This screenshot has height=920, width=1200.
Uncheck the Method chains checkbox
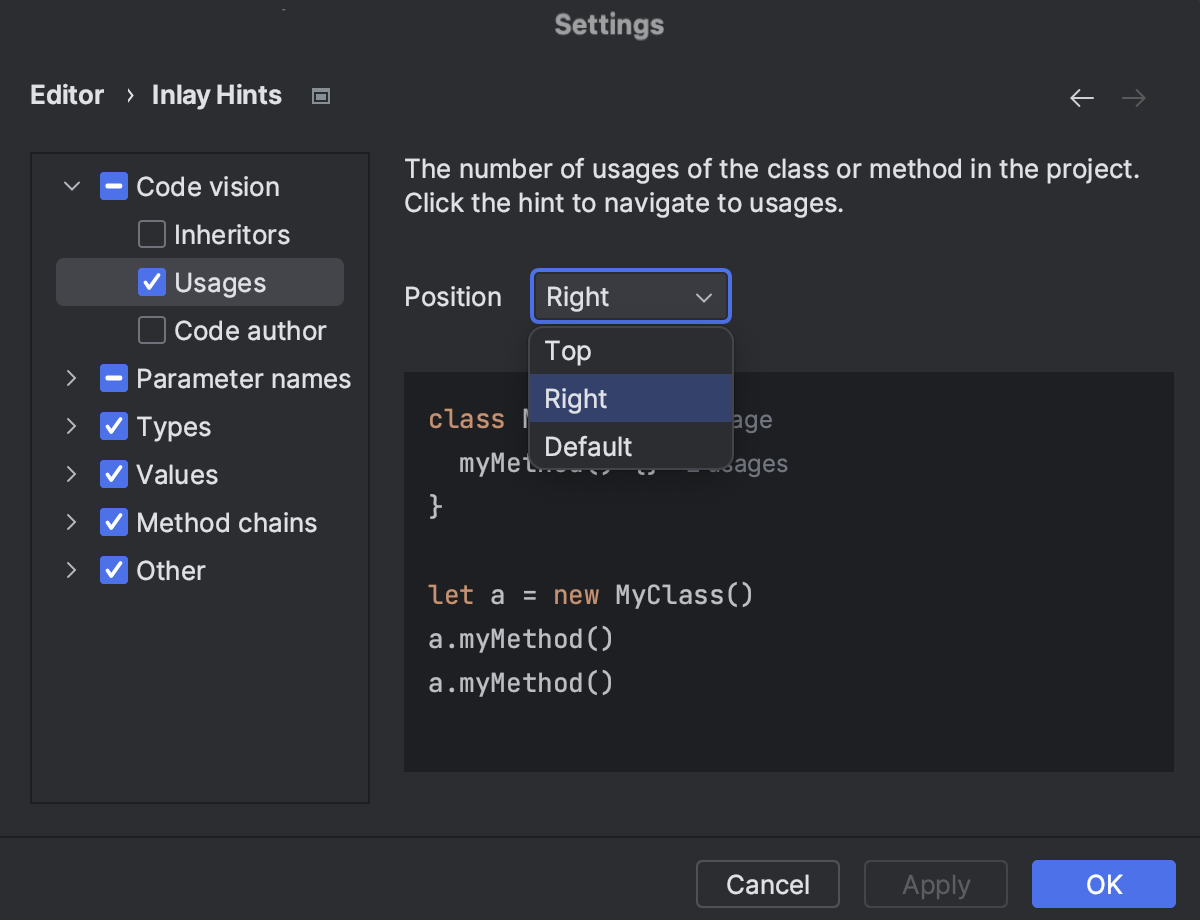pos(113,522)
